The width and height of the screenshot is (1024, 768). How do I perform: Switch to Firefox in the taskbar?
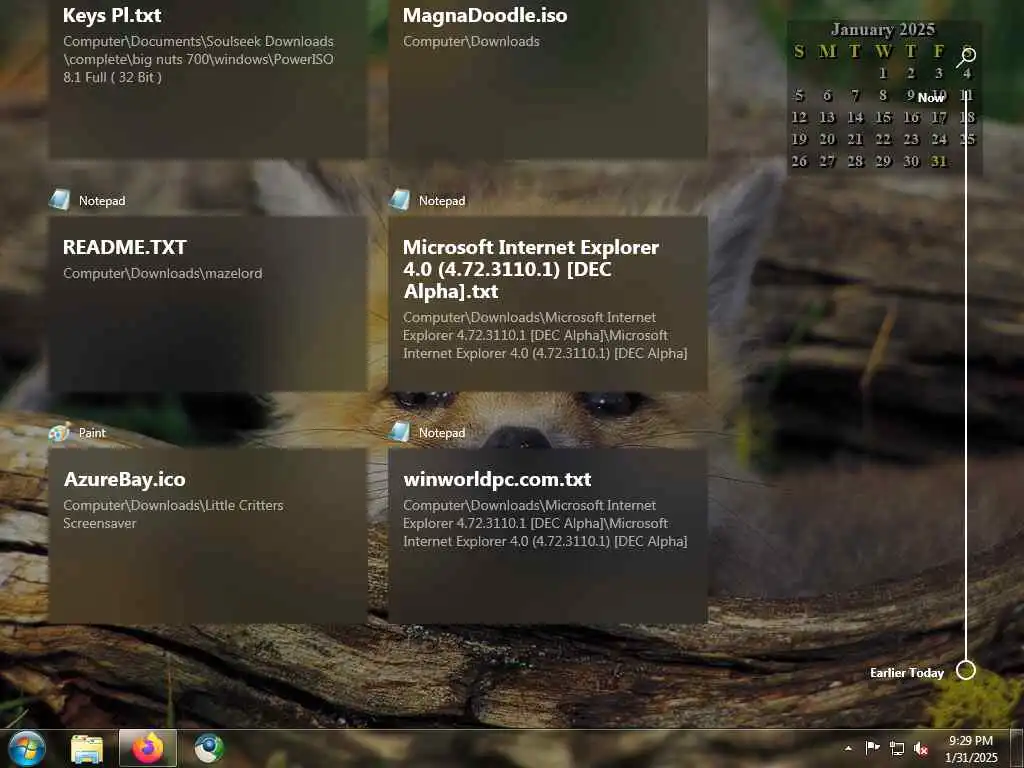coord(148,748)
